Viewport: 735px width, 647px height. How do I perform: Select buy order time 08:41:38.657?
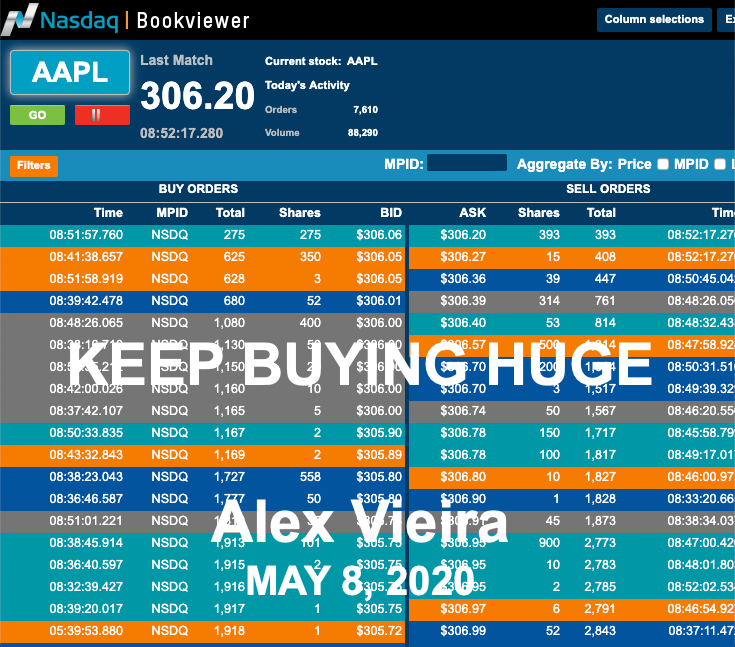pos(86,257)
